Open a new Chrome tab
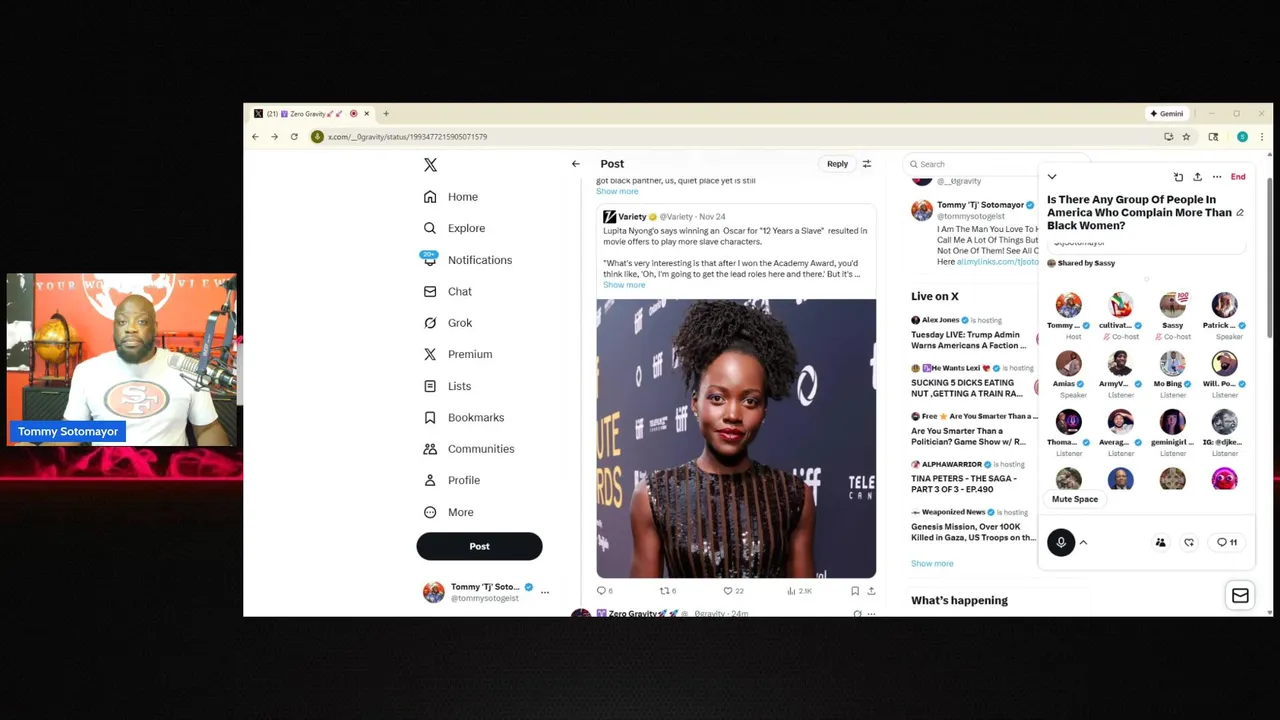This screenshot has height=720, width=1280. coord(386,114)
